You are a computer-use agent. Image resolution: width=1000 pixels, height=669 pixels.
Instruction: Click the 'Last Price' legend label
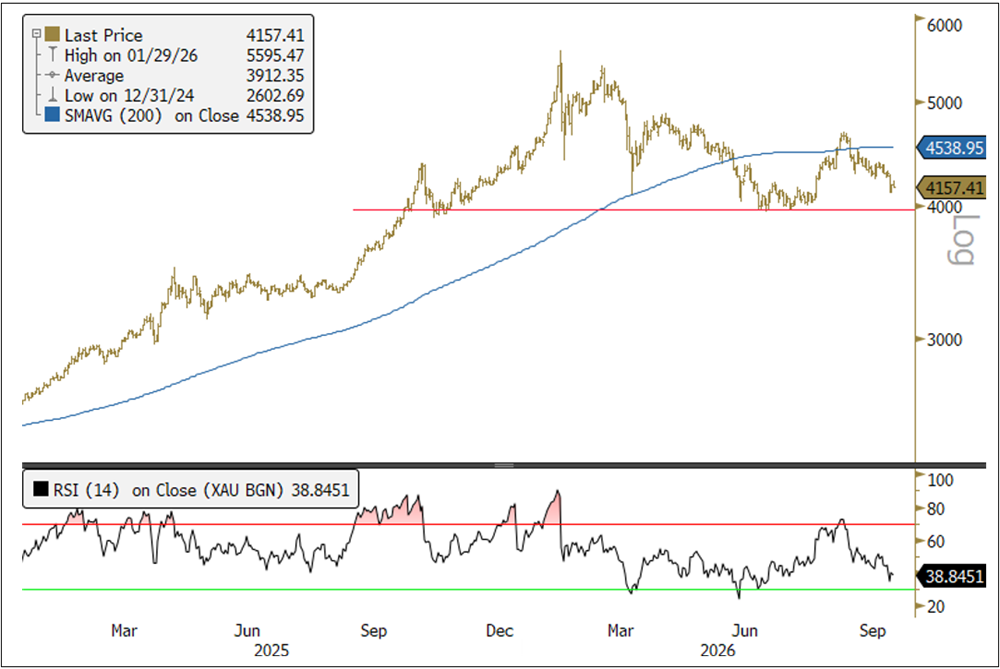(103, 35)
